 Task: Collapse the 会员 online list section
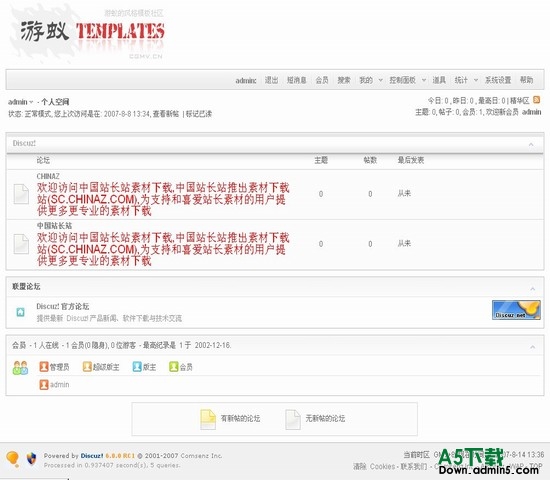[532, 347]
